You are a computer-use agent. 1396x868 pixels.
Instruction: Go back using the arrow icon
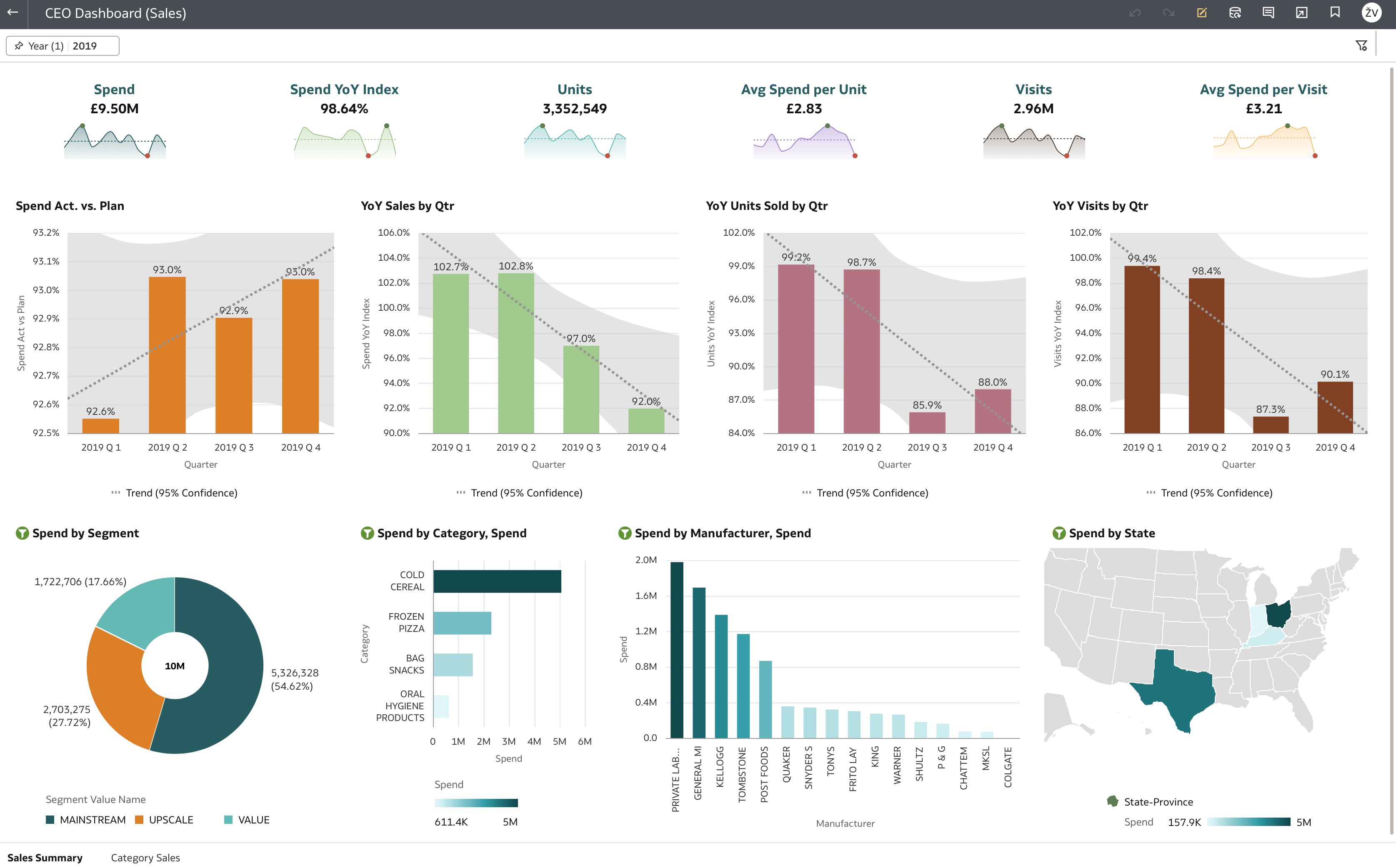(13, 12)
